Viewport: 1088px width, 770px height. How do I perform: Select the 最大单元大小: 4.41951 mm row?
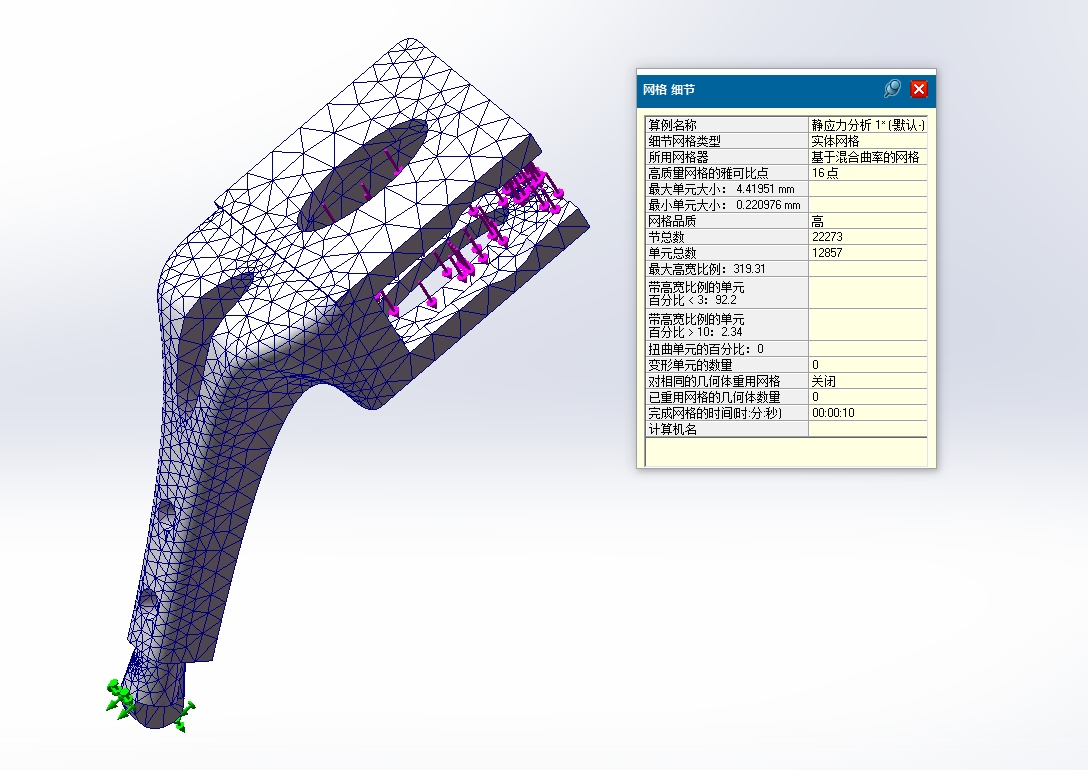726,189
